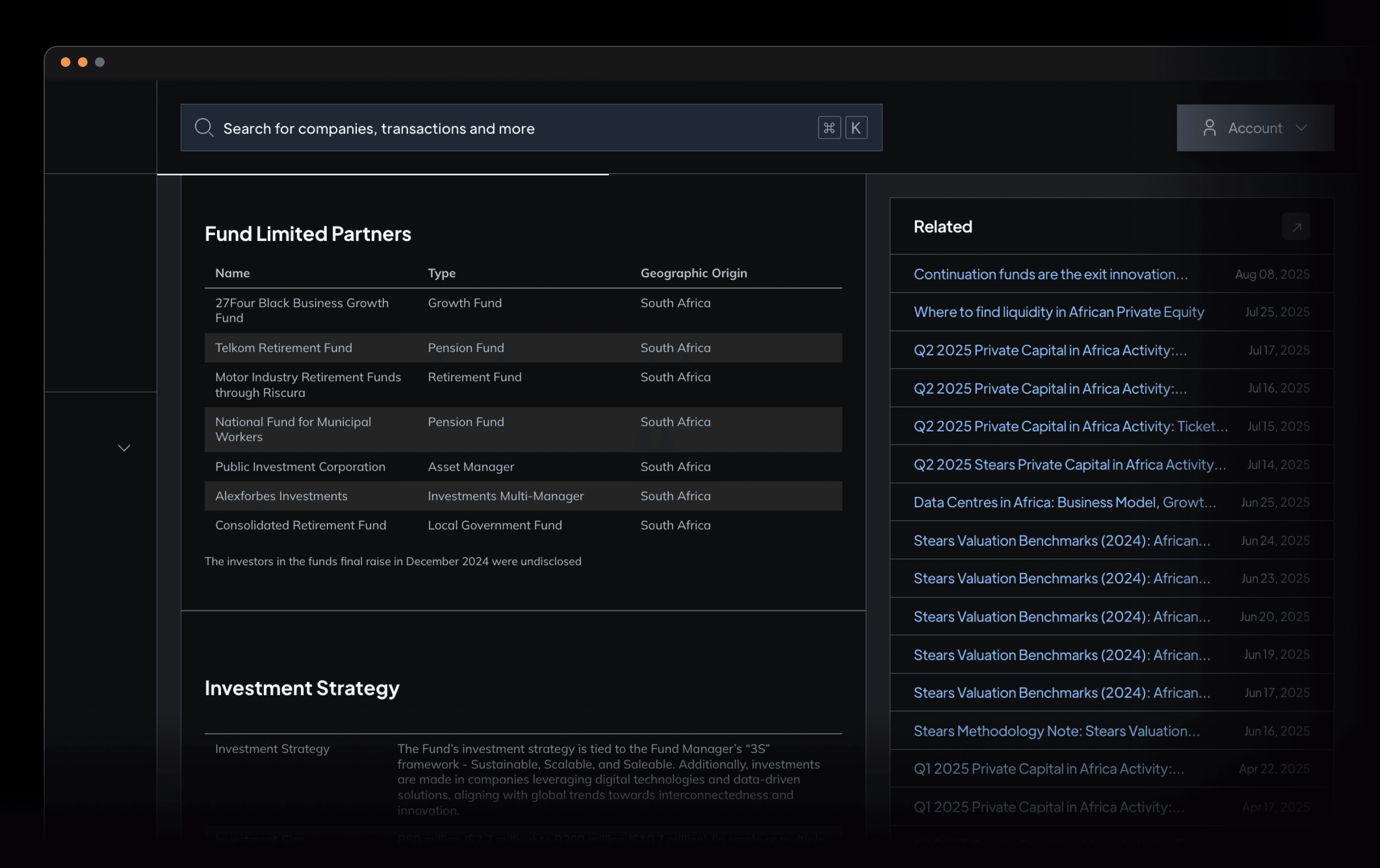This screenshot has height=868, width=1380.
Task: Click Telkom row's Pension Fund cell
Action: pos(466,348)
